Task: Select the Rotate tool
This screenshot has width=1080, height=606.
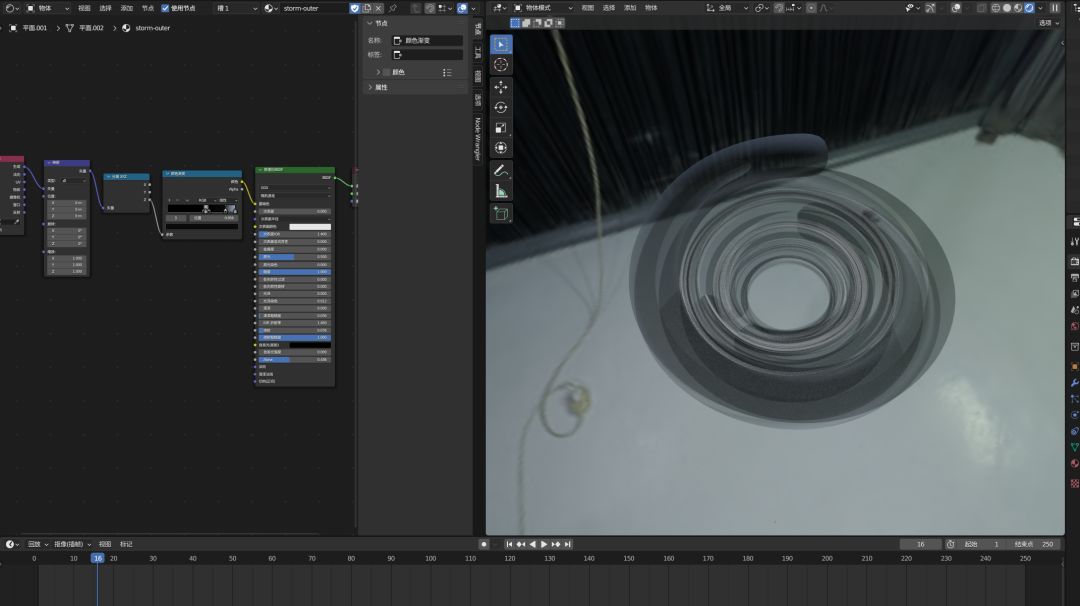Action: coord(501,107)
